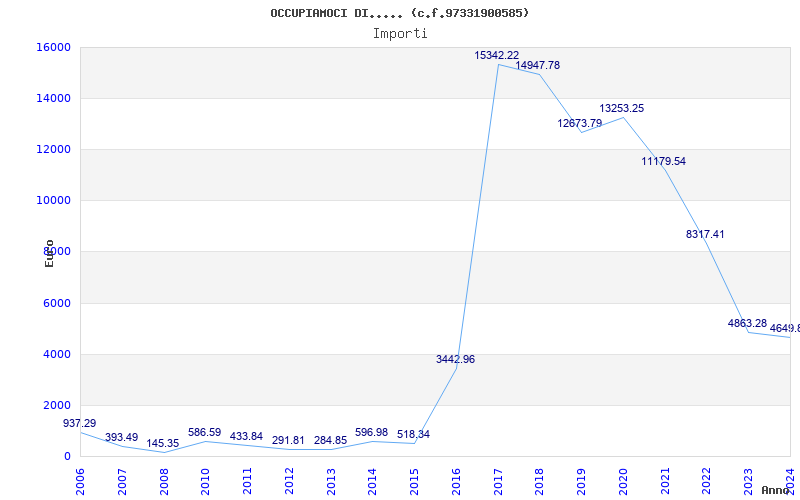Select the 2021 x-axis year label
The height and width of the screenshot is (500, 800).
click(665, 481)
